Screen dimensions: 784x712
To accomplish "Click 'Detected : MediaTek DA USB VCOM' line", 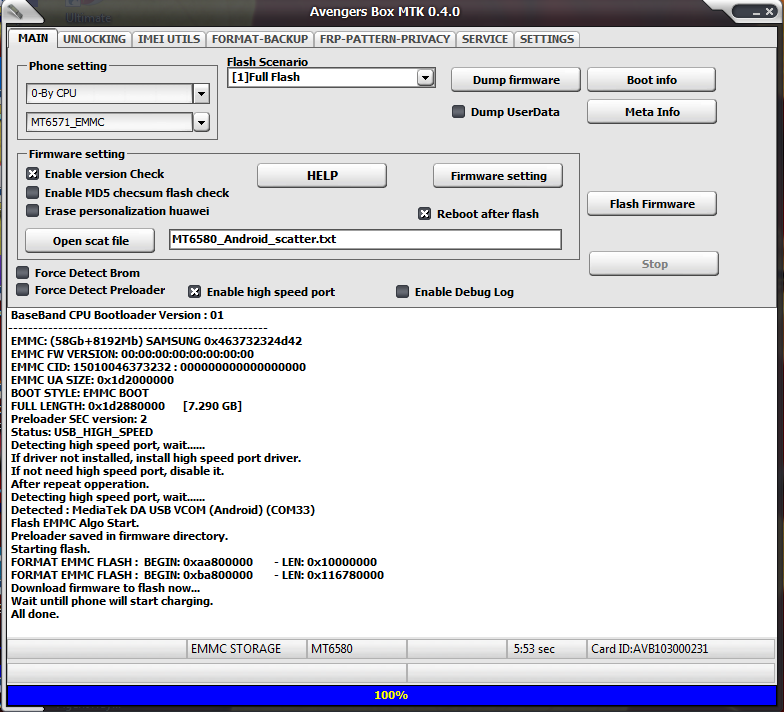I will [x=163, y=510].
